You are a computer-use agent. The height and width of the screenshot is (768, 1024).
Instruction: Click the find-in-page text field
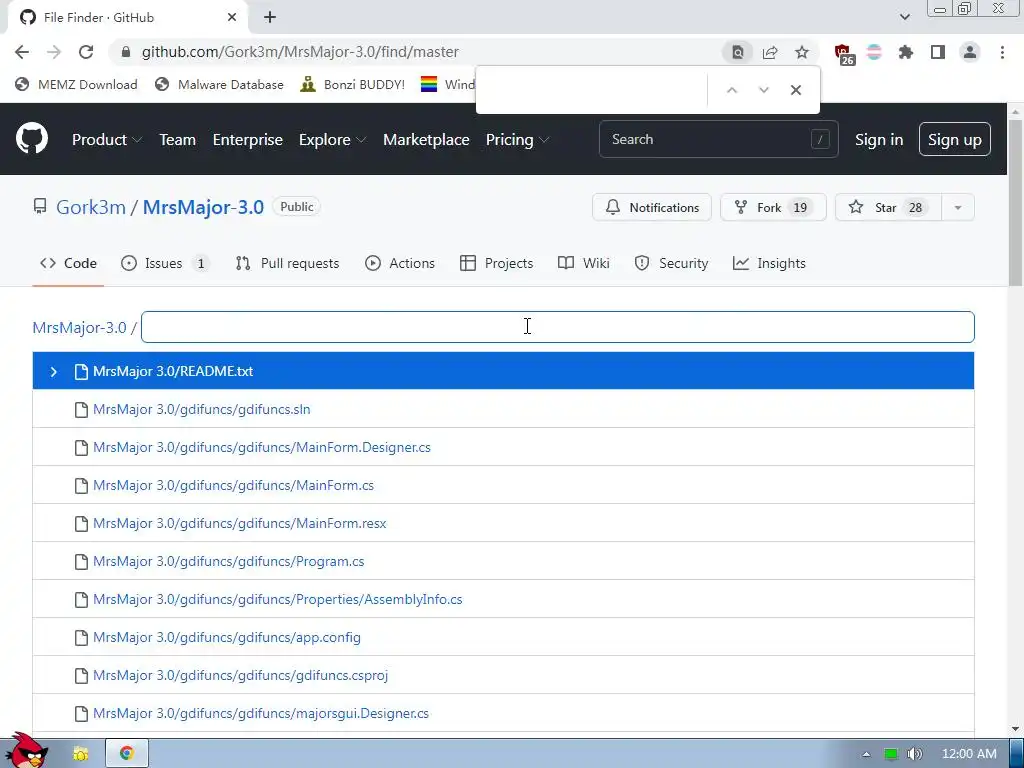tap(593, 90)
